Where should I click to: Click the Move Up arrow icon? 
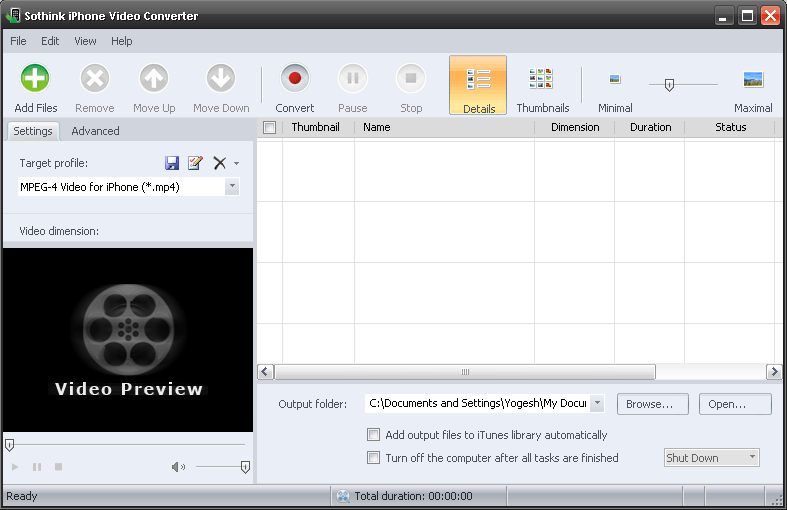coord(154,78)
